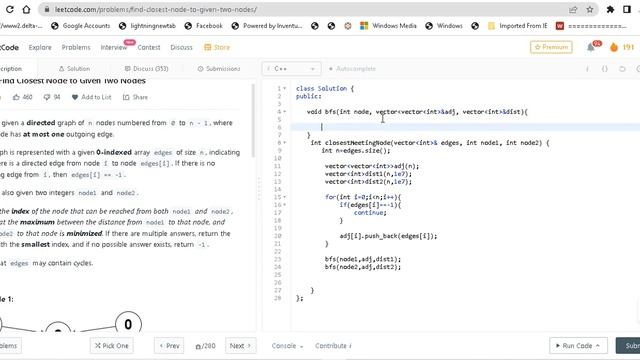Expand the Console panel
The image size is (640, 360).
[287, 346]
